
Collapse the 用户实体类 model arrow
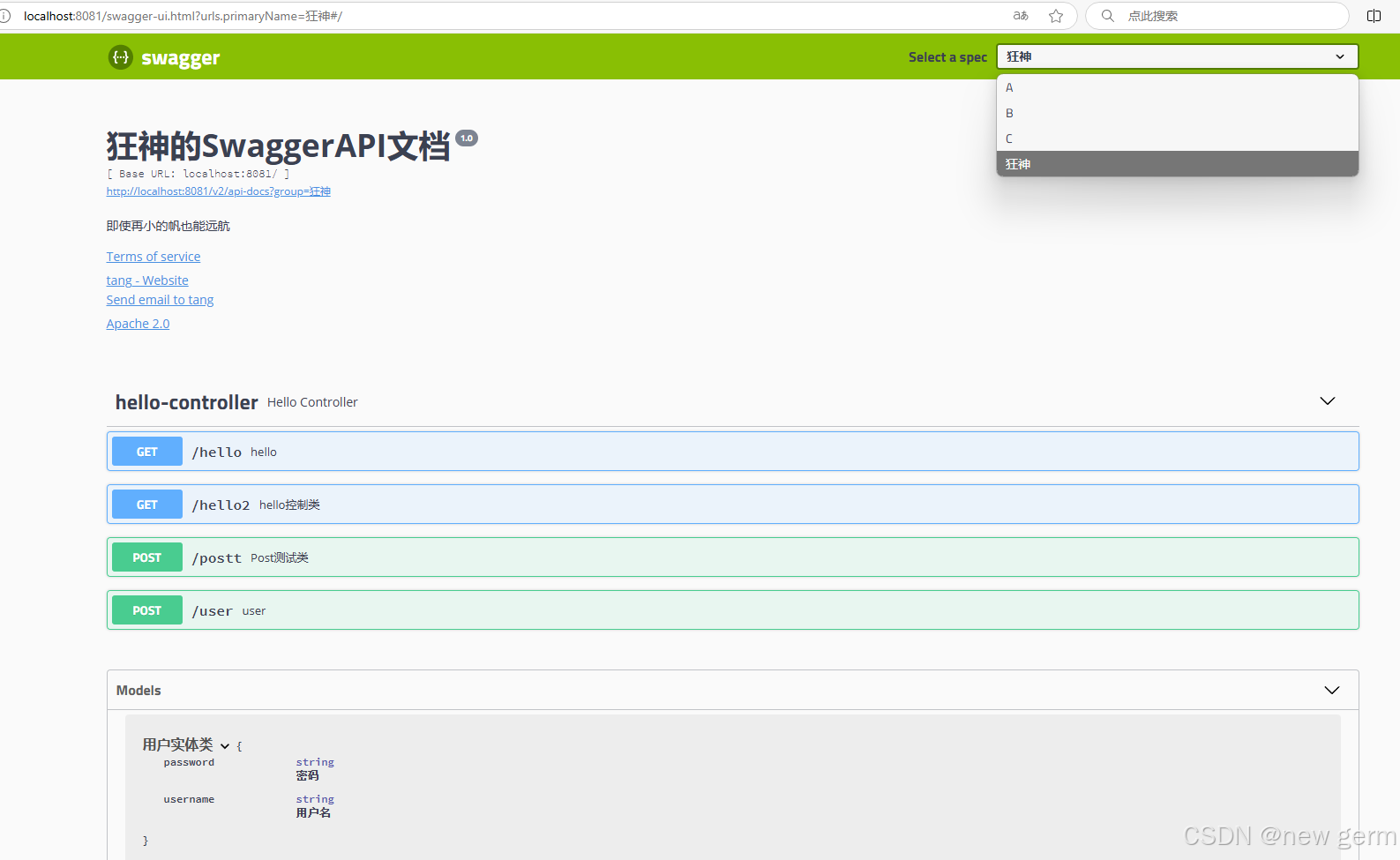225,746
